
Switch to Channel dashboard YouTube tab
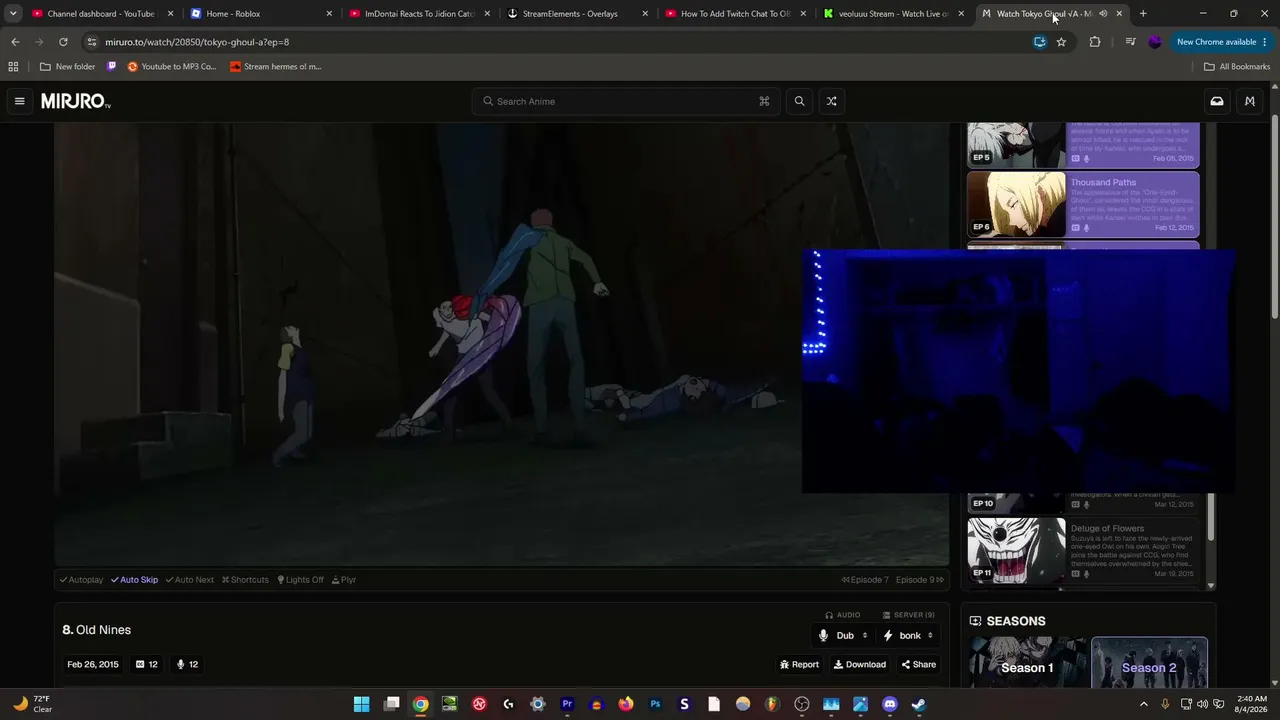pyautogui.click(x=103, y=14)
